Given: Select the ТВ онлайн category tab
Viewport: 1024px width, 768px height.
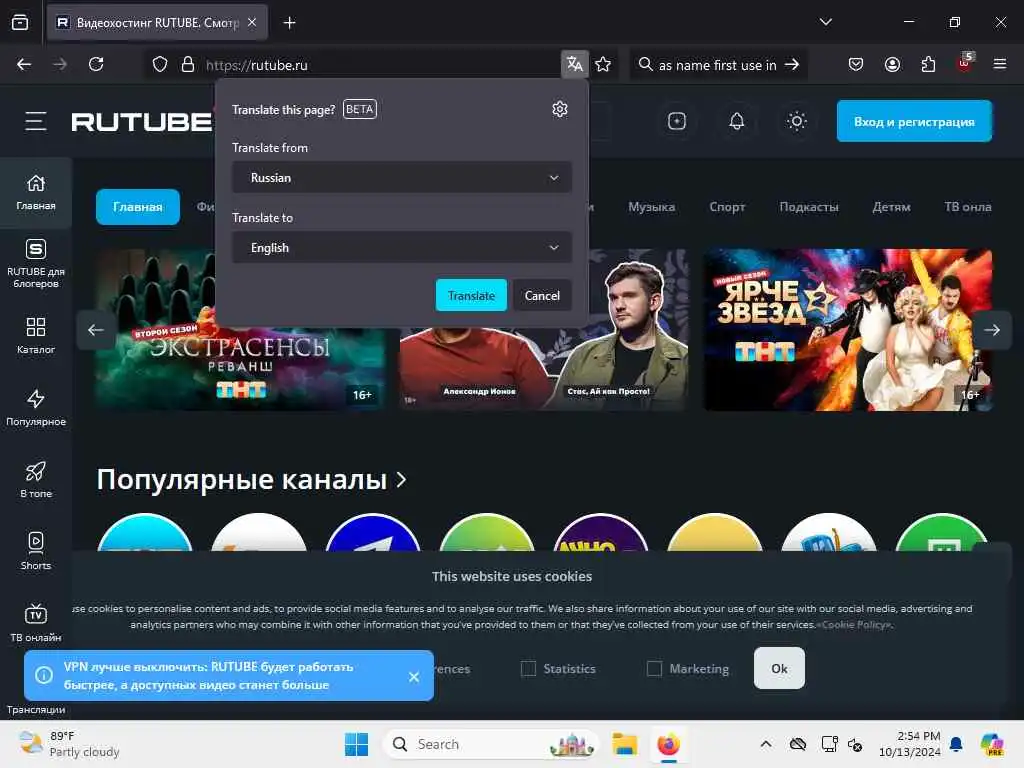Looking at the screenshot, I should click(x=968, y=207).
